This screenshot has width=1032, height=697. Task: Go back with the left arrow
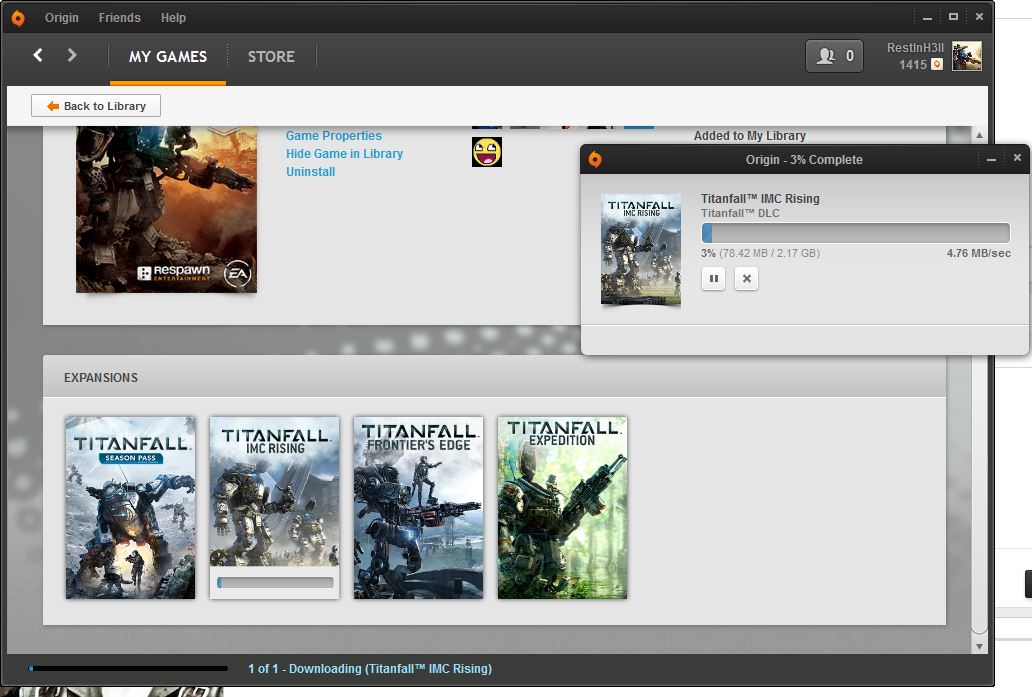click(38, 55)
